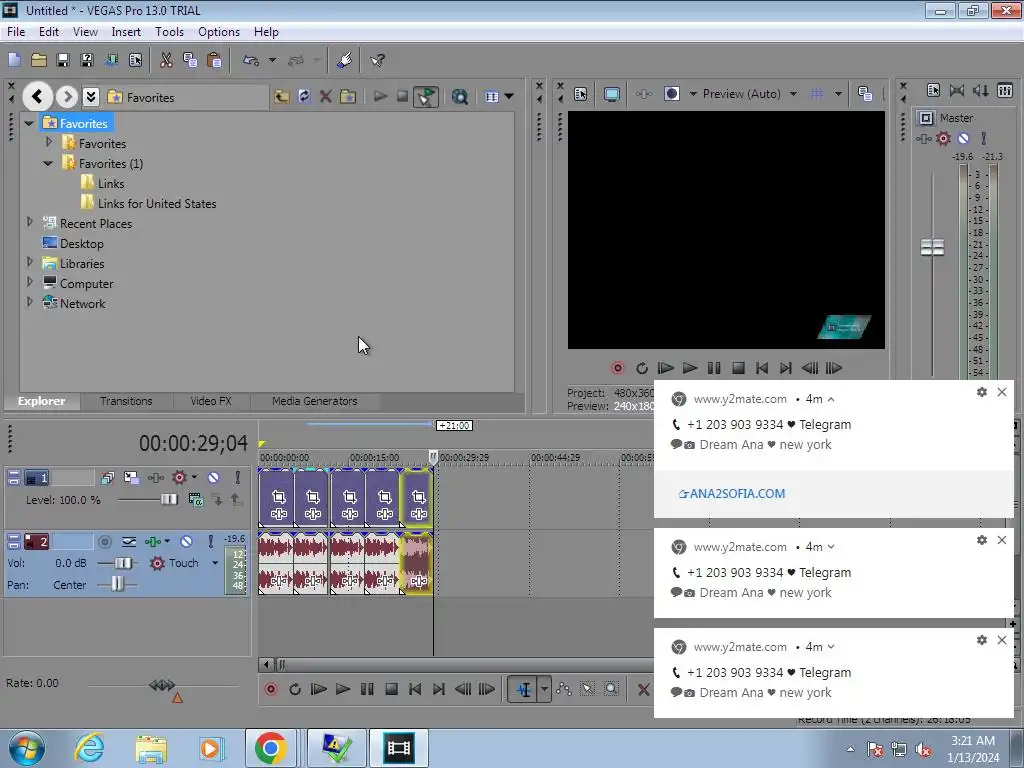Open normal edit tool dropdown arrow
The image size is (1024, 768).
tap(544, 689)
